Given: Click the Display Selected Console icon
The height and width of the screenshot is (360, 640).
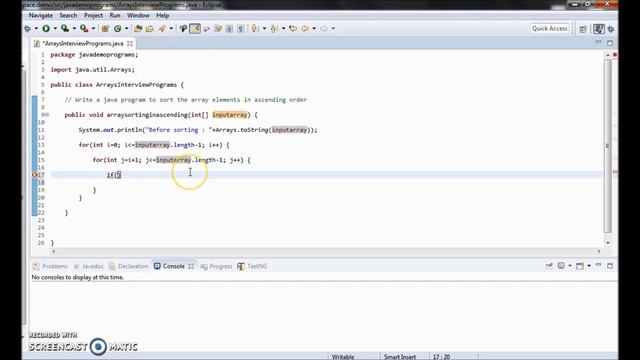Looking at the screenshot, I should [x=561, y=266].
